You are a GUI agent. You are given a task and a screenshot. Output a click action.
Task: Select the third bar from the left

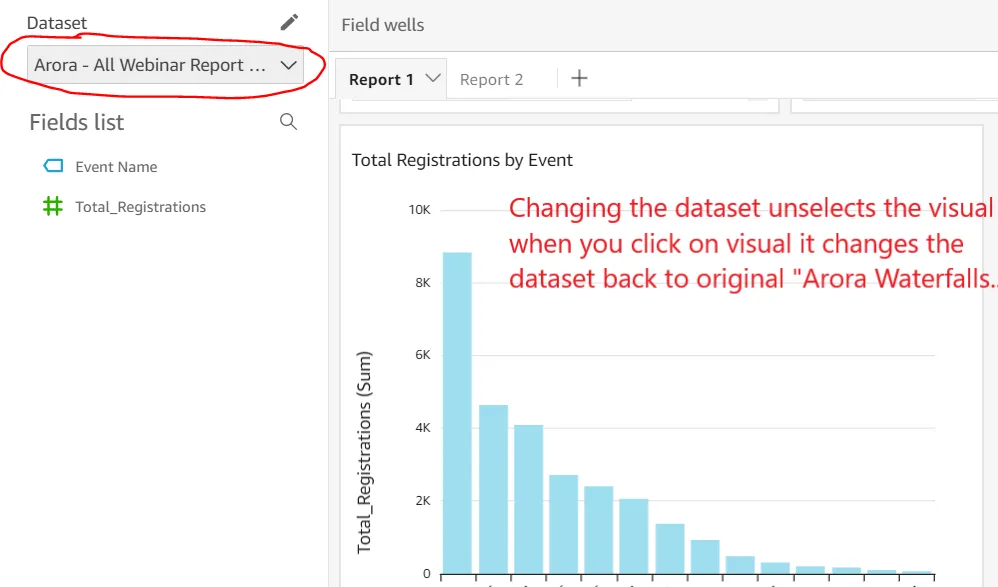click(529, 498)
